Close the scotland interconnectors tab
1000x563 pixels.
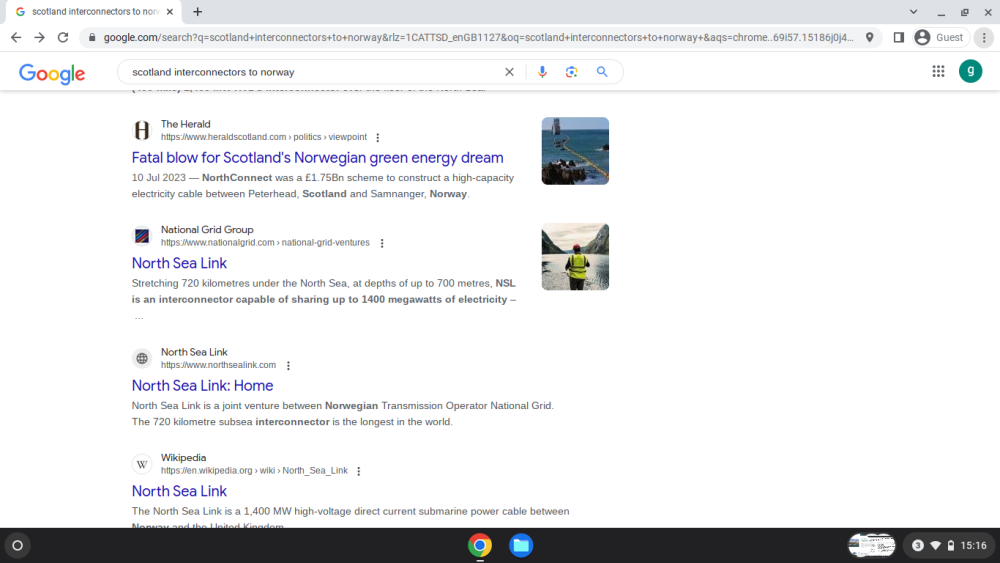click(170, 11)
